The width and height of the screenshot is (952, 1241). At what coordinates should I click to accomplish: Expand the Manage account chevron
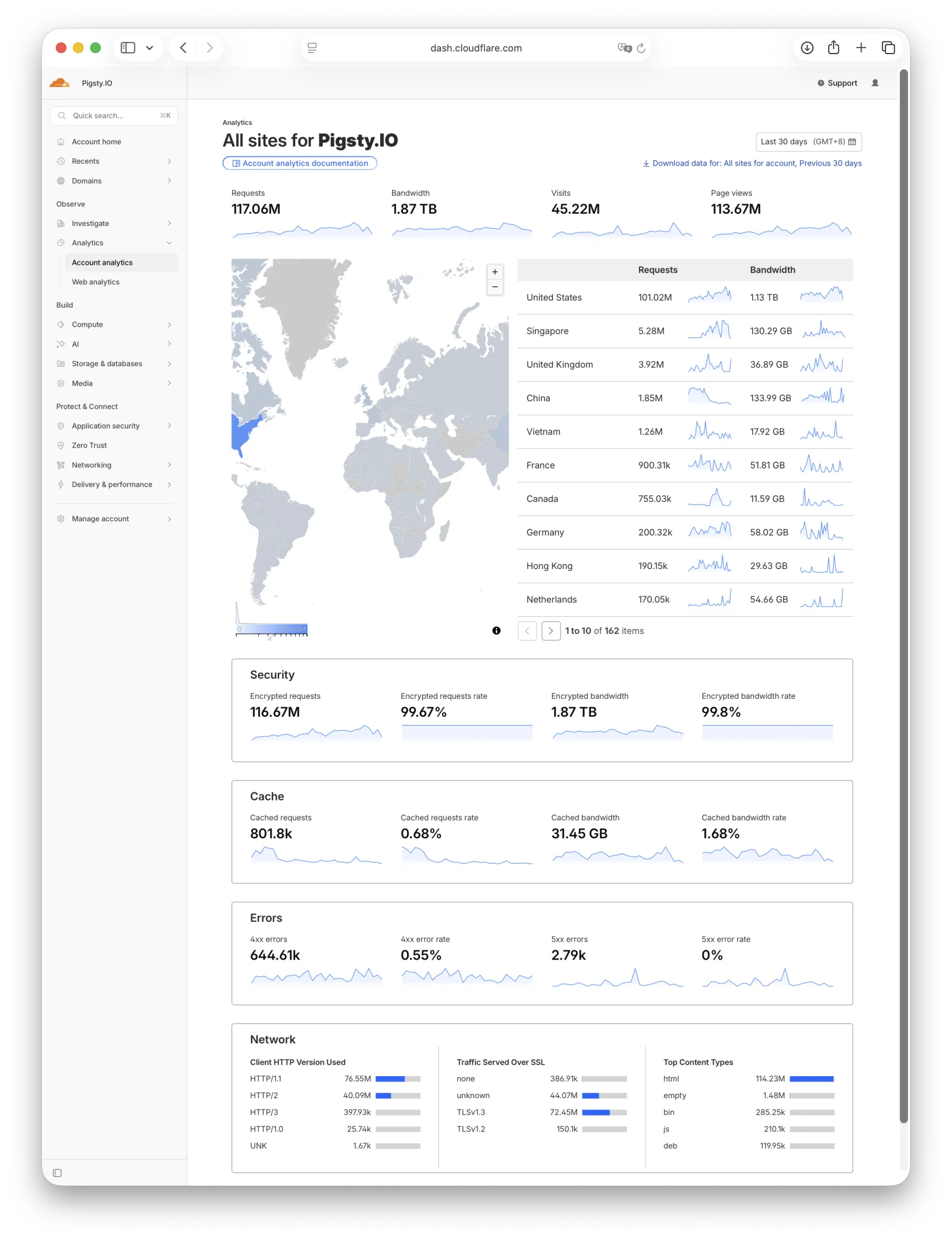[x=170, y=519]
